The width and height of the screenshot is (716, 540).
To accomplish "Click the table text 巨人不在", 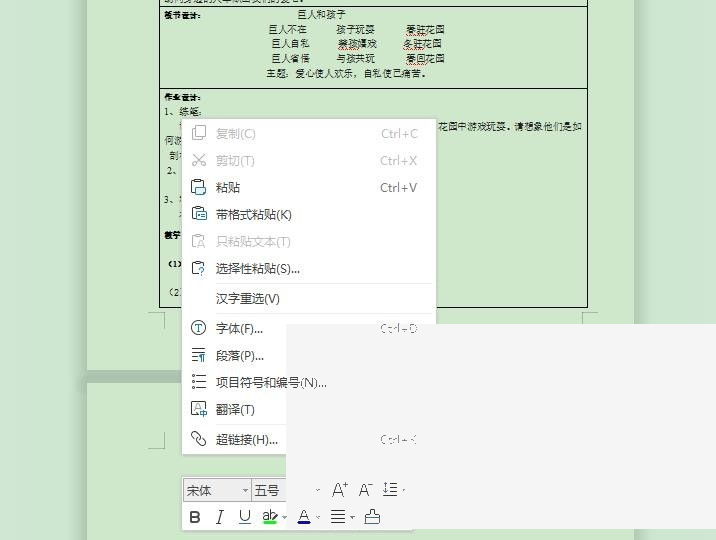I will pos(288,30).
